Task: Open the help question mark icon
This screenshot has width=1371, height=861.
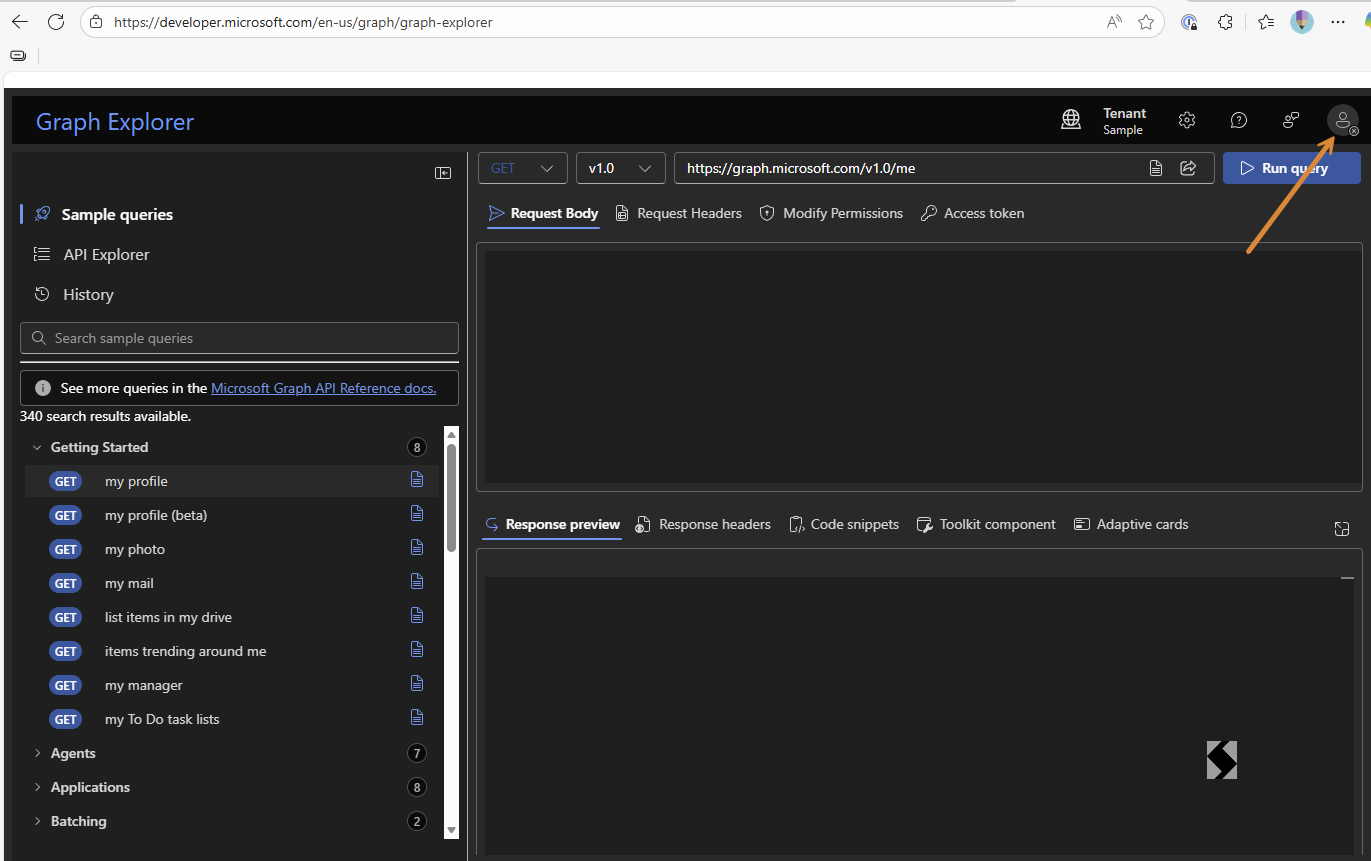Action: (x=1239, y=121)
